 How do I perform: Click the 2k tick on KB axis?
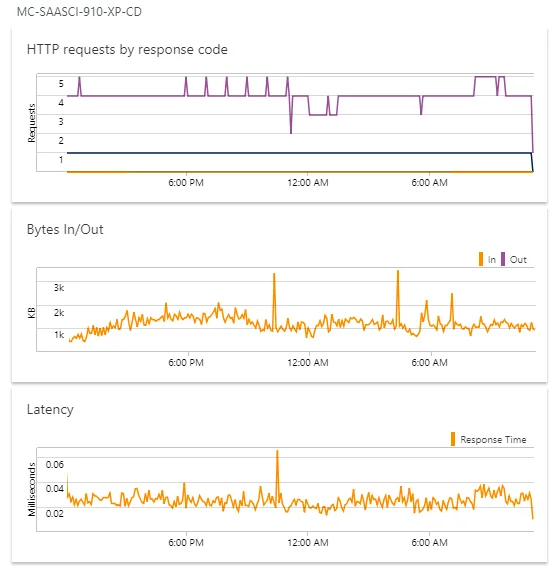click(x=59, y=313)
